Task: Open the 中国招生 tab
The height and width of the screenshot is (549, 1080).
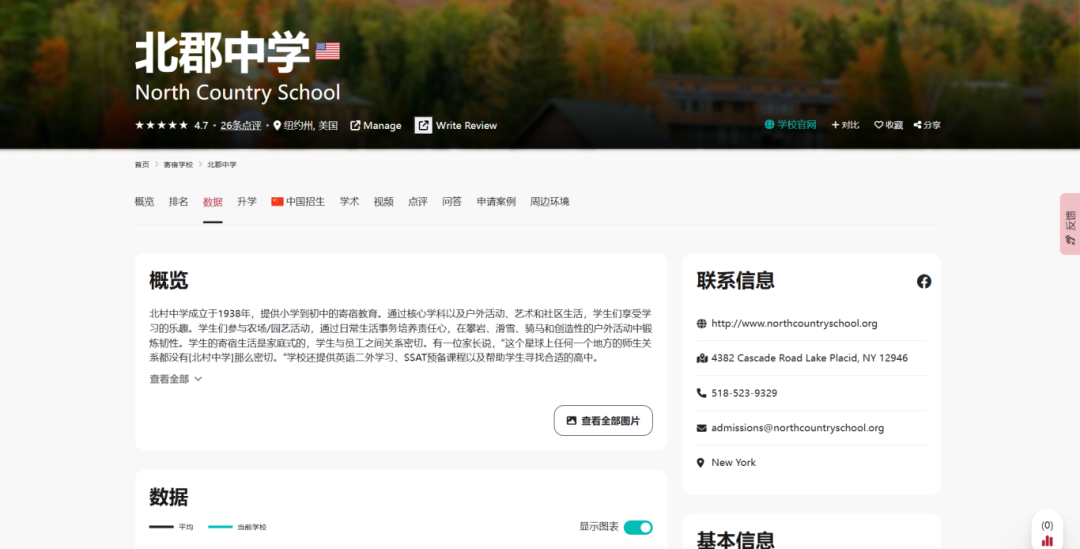Action: 298,202
